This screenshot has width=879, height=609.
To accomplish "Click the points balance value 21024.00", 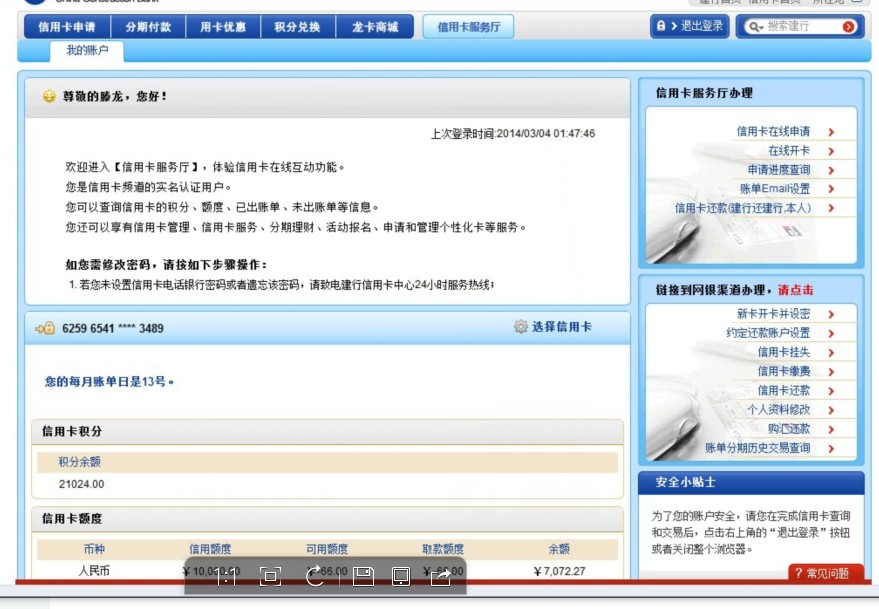I will pos(81,484).
